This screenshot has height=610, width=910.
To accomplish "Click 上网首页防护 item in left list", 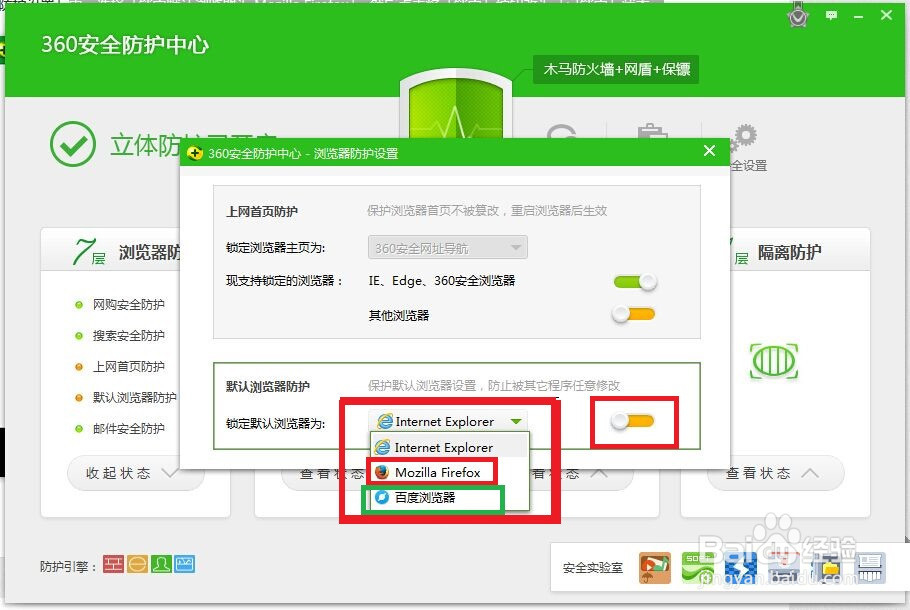I will pyautogui.click(x=128, y=367).
